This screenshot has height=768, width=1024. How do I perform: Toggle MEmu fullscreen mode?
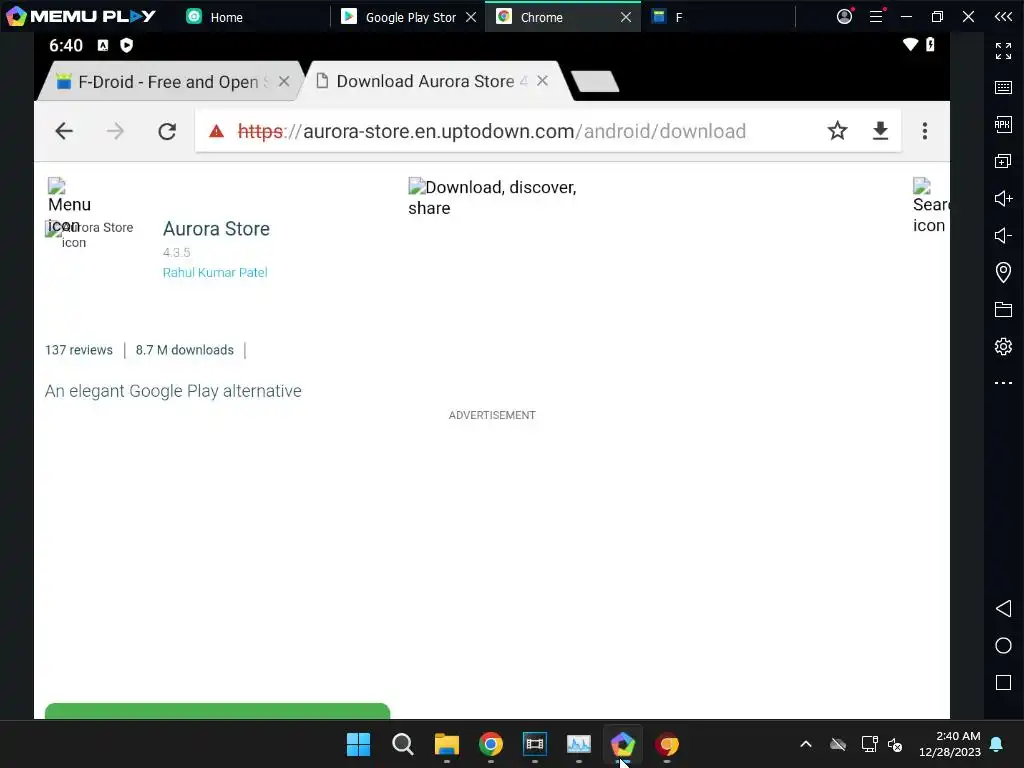pos(1003,50)
